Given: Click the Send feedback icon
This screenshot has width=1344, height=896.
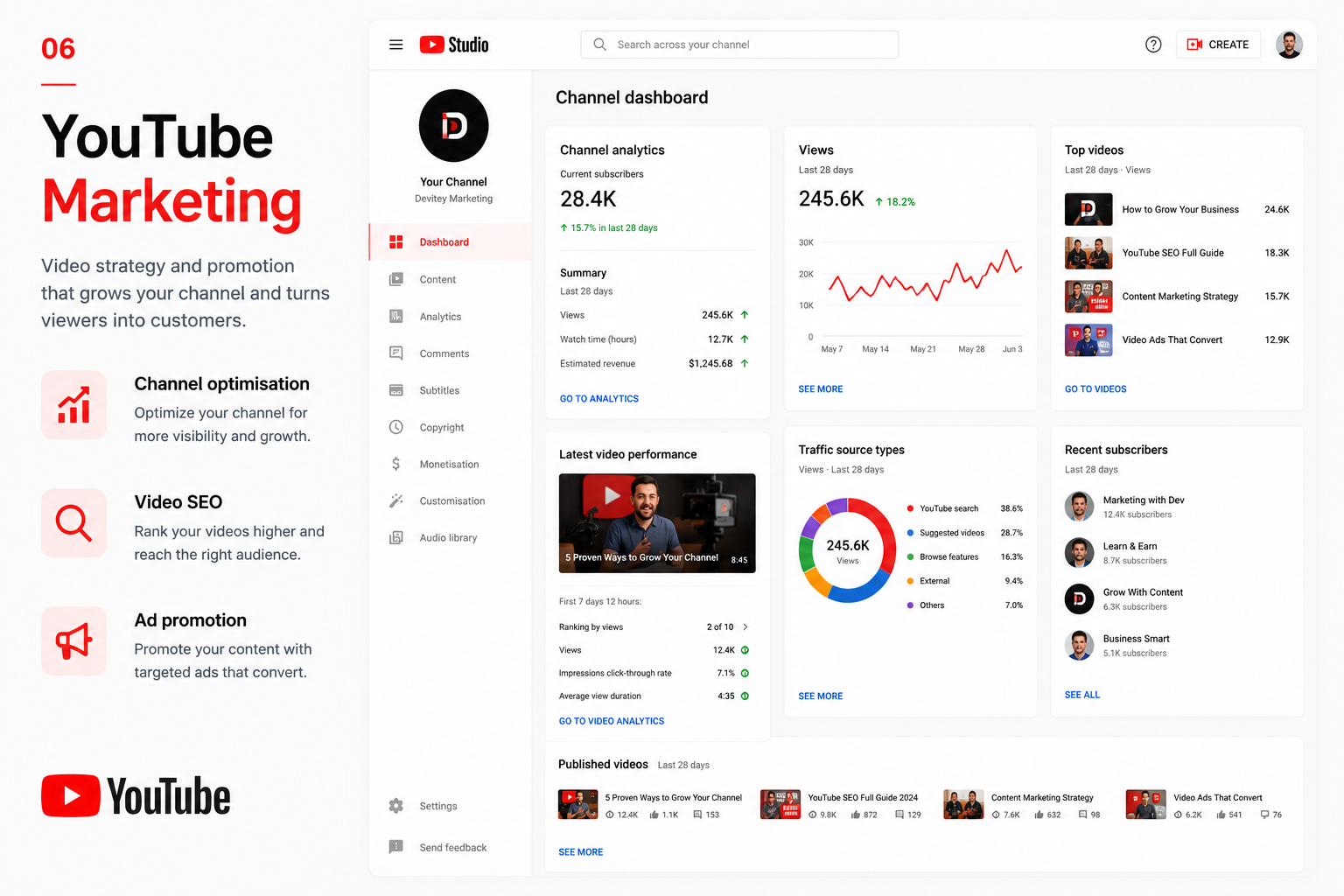Looking at the screenshot, I should coord(396,847).
